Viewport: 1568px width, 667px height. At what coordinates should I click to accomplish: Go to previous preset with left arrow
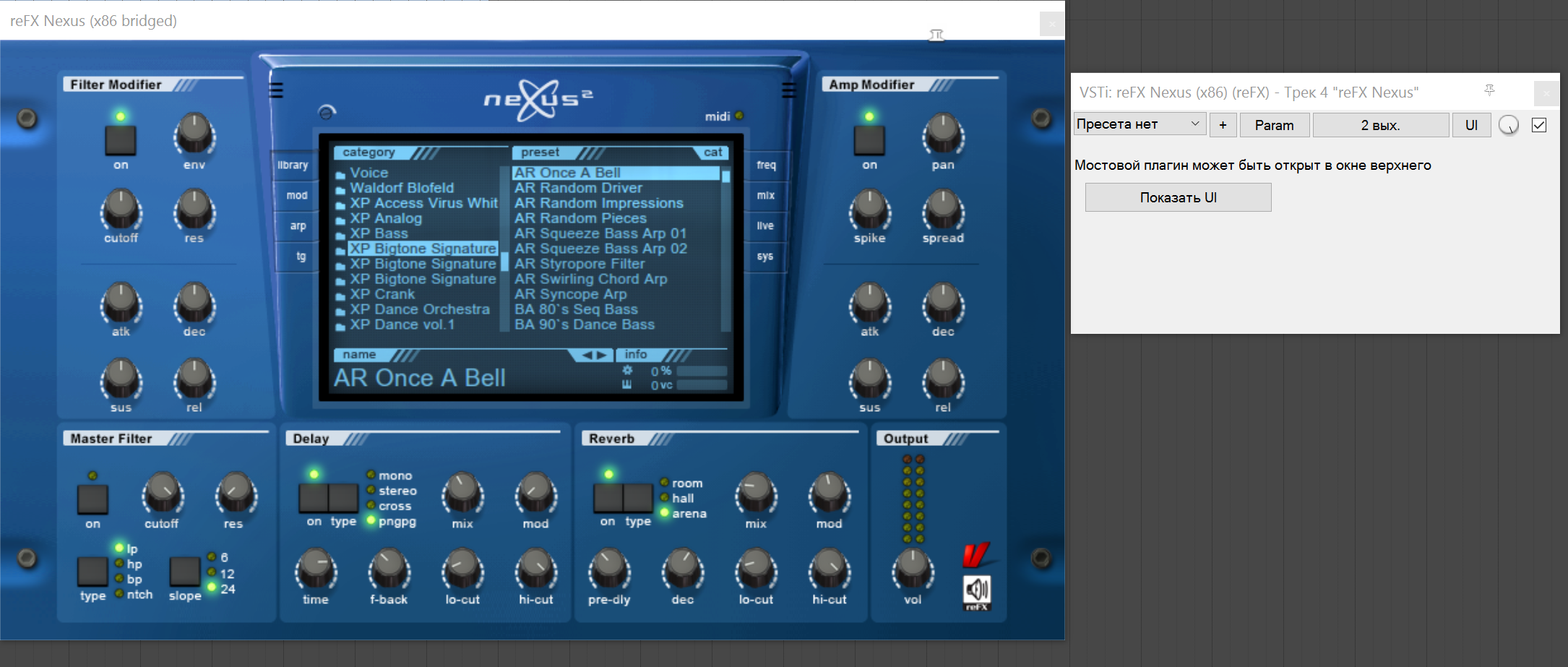coord(587,355)
